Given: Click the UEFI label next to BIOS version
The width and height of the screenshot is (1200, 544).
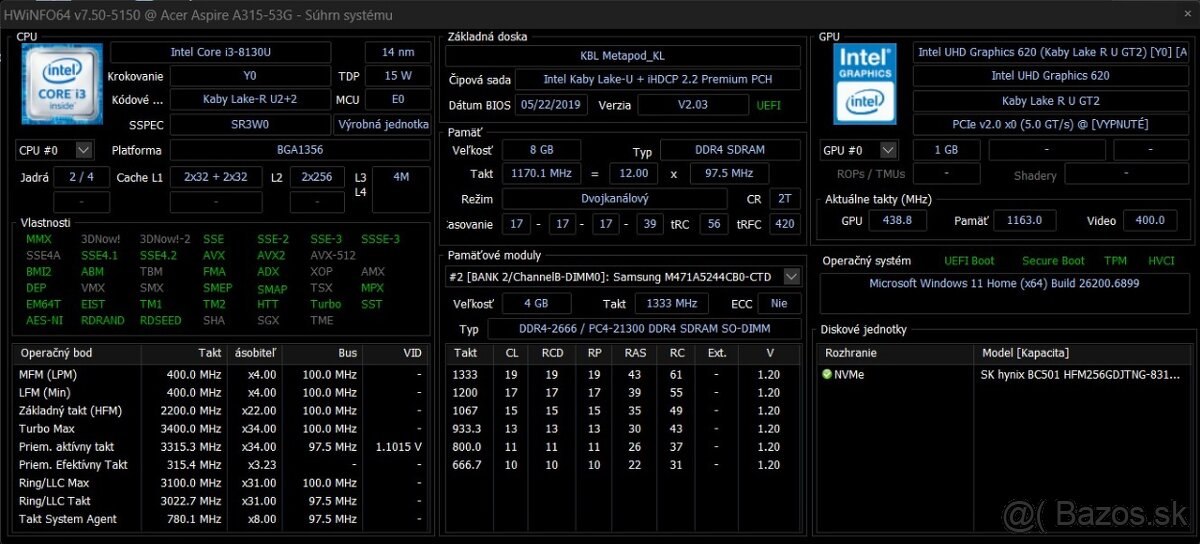Looking at the screenshot, I should (769, 105).
